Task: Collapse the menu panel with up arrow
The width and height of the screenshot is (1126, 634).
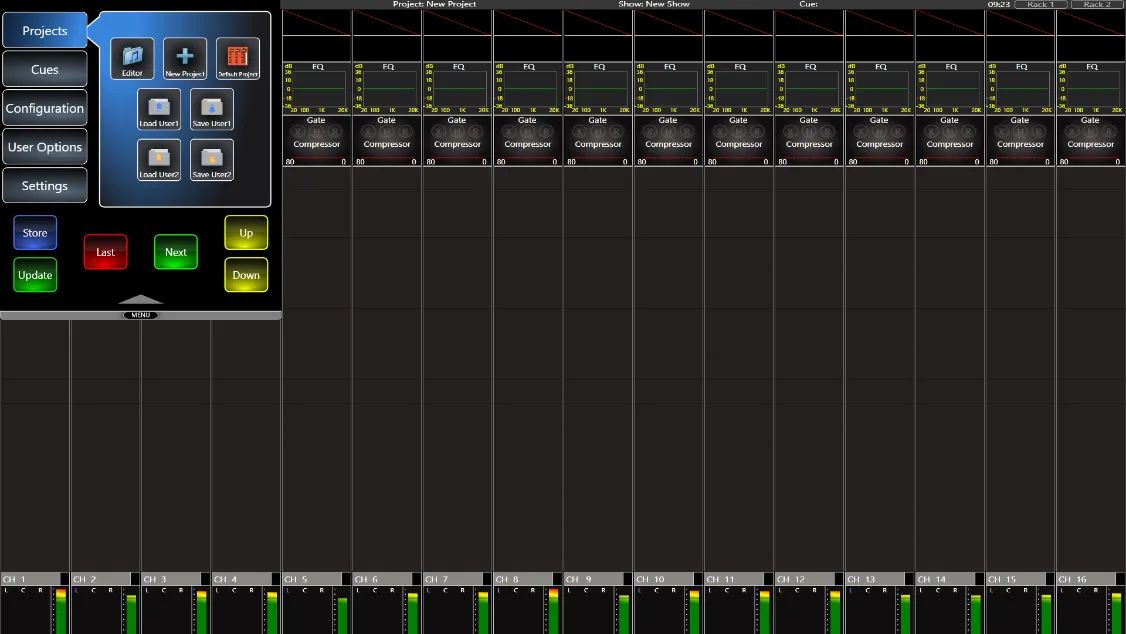Action: click(141, 299)
